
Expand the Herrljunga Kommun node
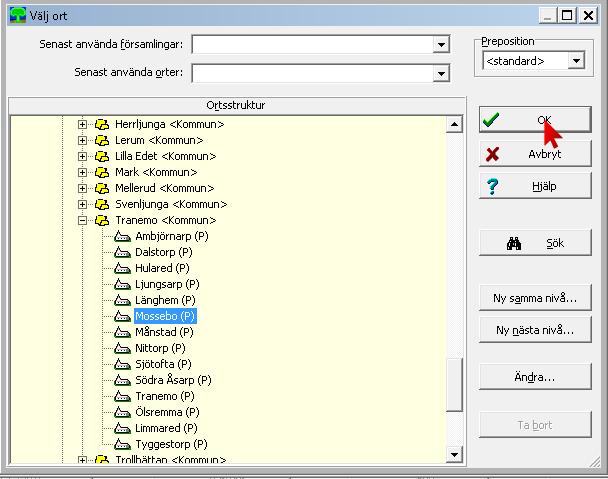click(82, 125)
